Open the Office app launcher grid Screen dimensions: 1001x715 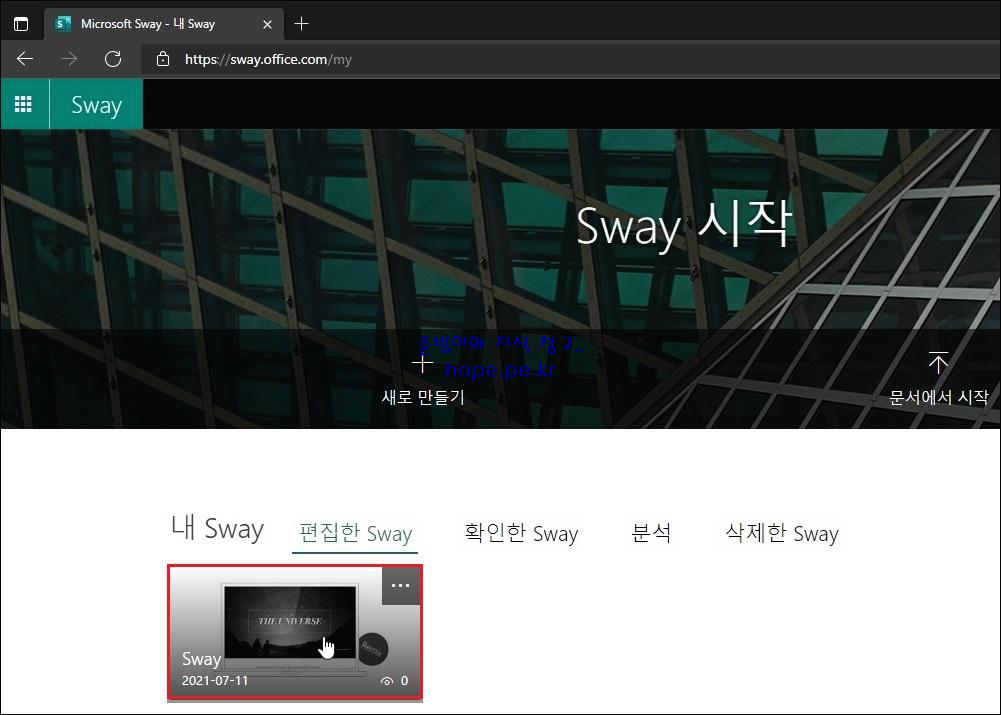pyautogui.click(x=24, y=104)
